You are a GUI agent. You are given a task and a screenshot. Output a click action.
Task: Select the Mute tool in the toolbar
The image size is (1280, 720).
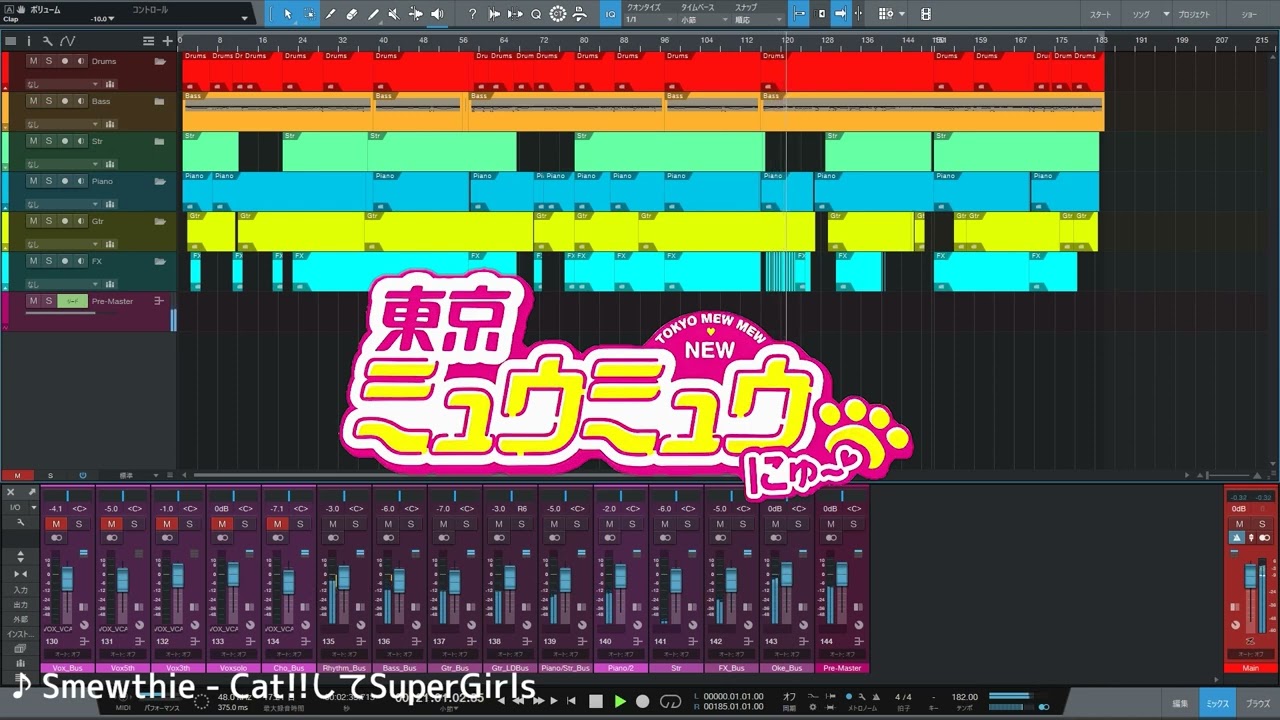point(393,14)
